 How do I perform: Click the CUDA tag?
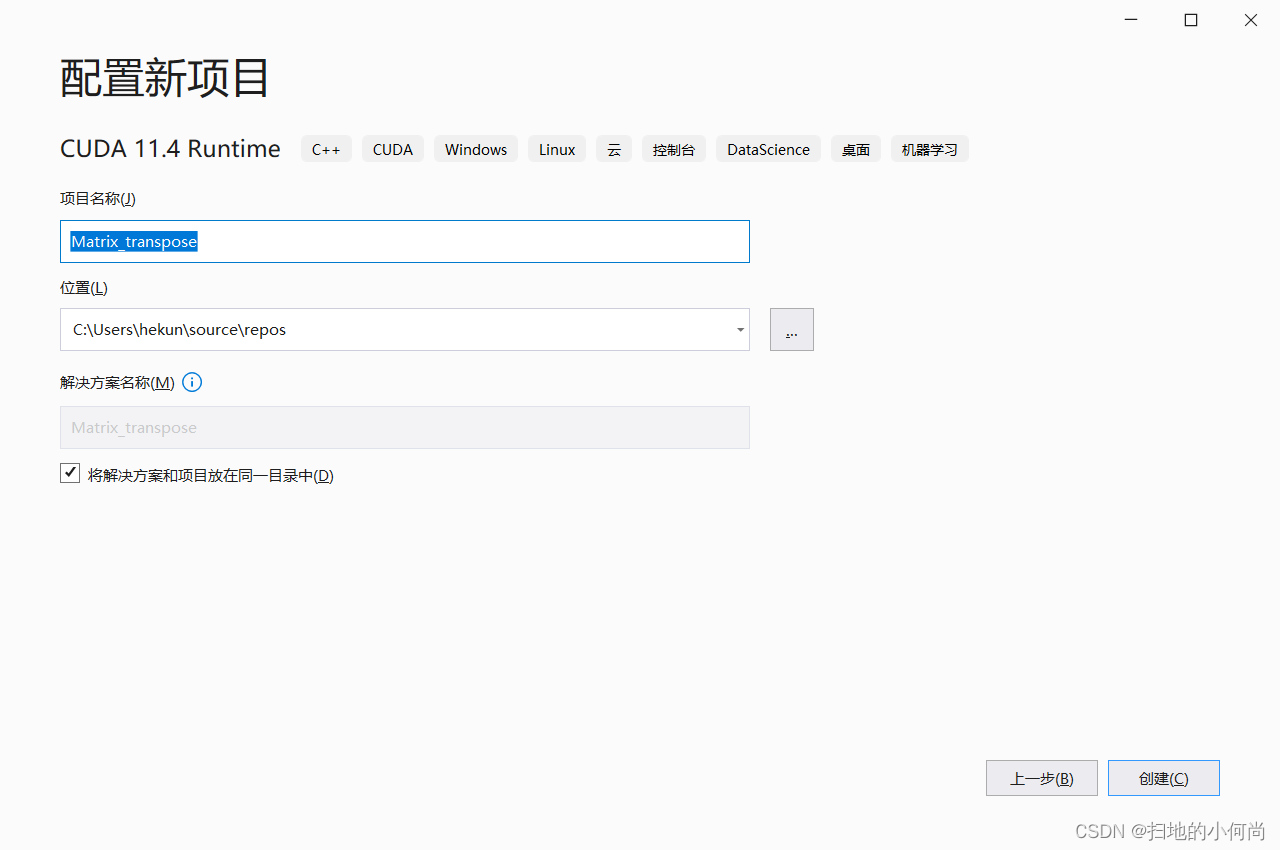pyautogui.click(x=393, y=149)
